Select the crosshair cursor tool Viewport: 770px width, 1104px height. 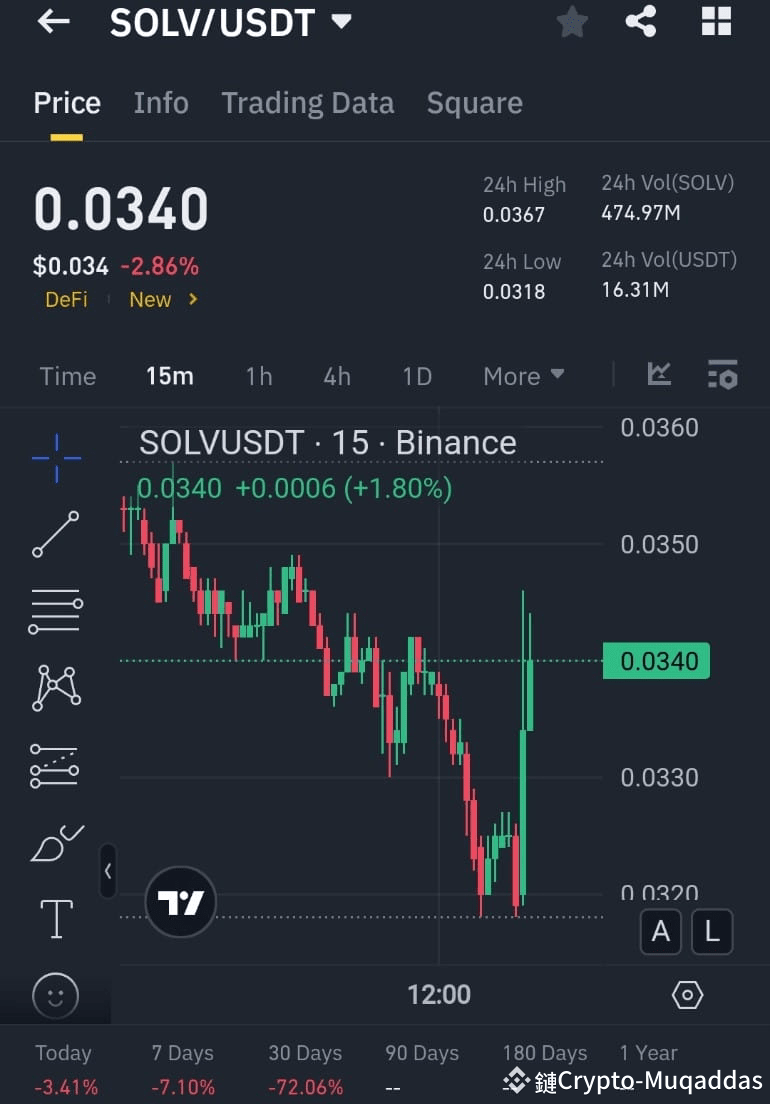click(x=55, y=457)
